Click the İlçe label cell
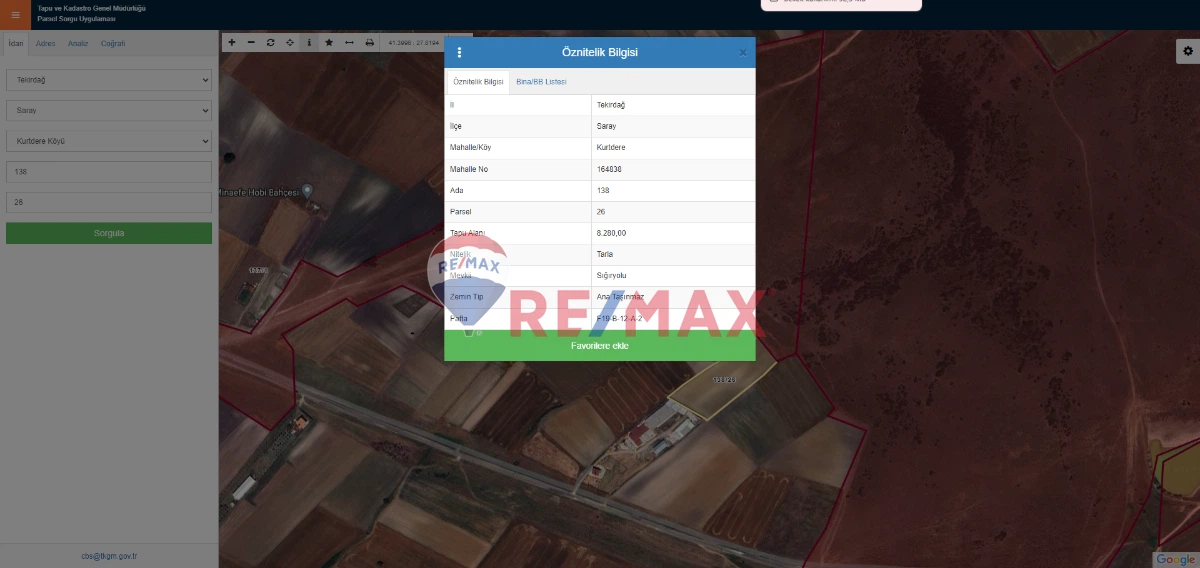The image size is (1200, 568). point(518,126)
